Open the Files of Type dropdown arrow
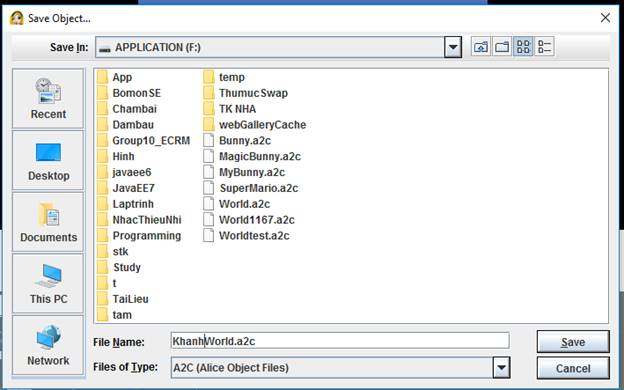624x390 pixels. click(501, 367)
